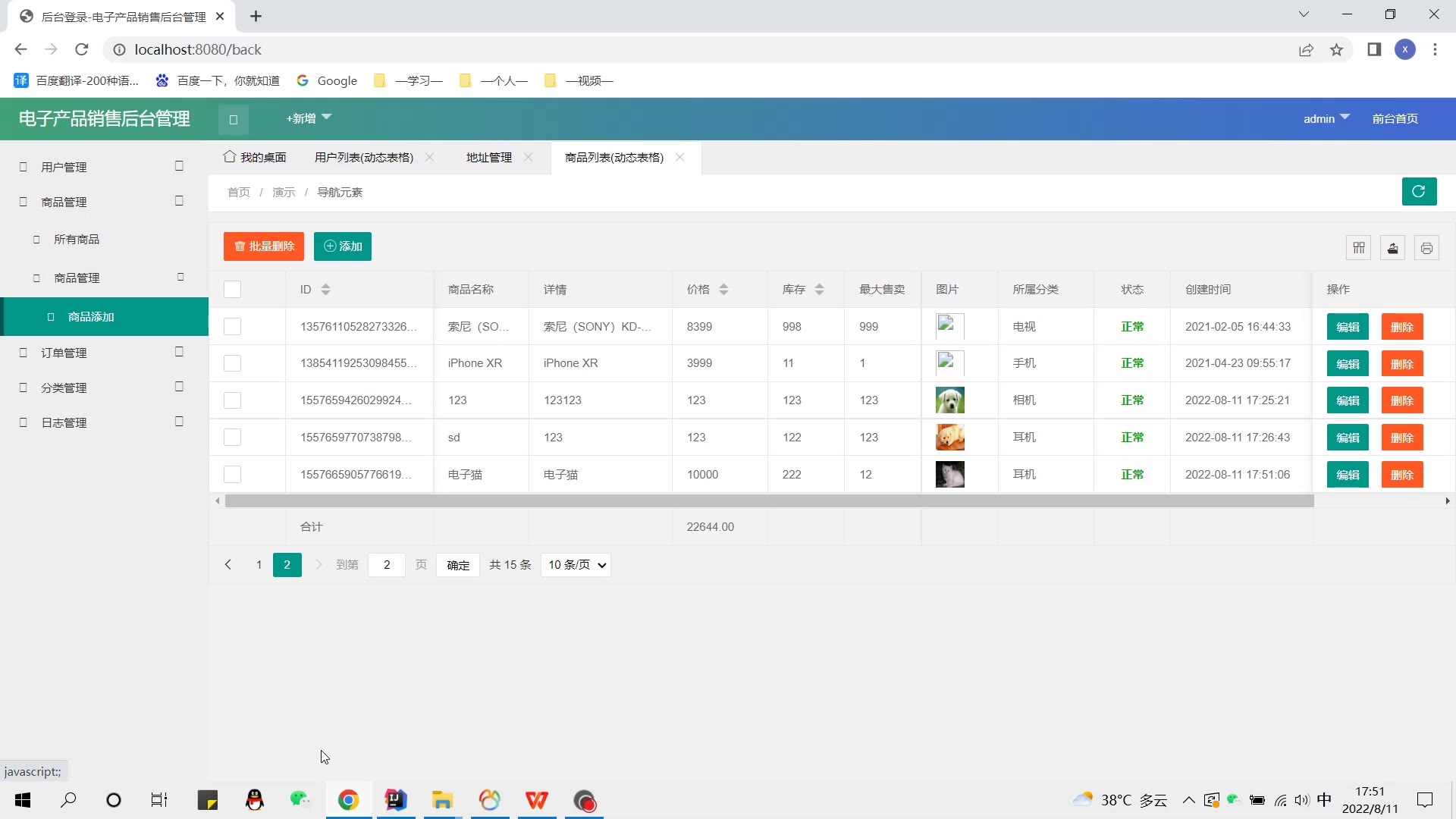Toggle the sidebar collapse icon in header
This screenshot has width=1456, height=819.
click(x=234, y=119)
